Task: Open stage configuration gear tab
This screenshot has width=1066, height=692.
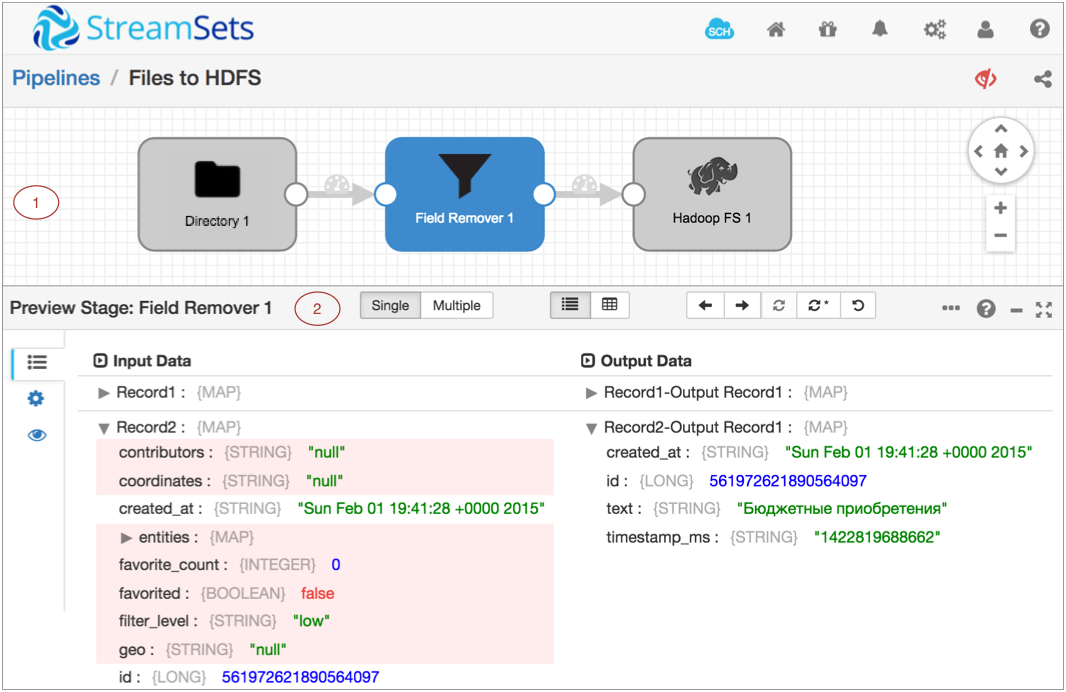Action: pos(36,399)
